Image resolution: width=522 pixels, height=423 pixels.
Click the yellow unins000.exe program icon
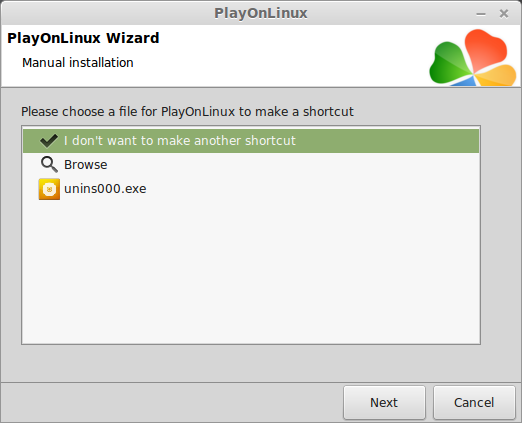click(x=49, y=189)
